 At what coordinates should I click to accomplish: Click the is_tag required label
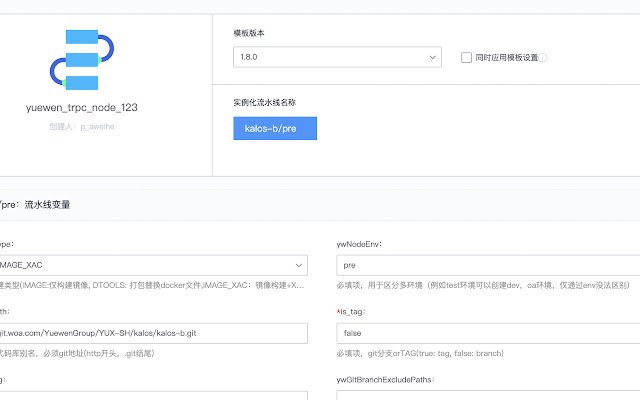click(351, 312)
